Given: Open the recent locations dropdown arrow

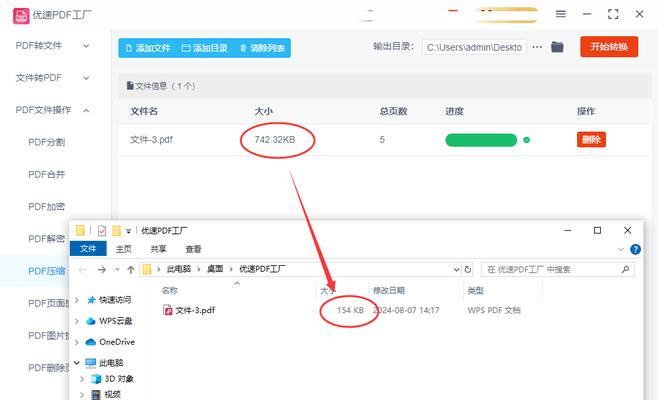Looking at the screenshot, I should point(117,269).
